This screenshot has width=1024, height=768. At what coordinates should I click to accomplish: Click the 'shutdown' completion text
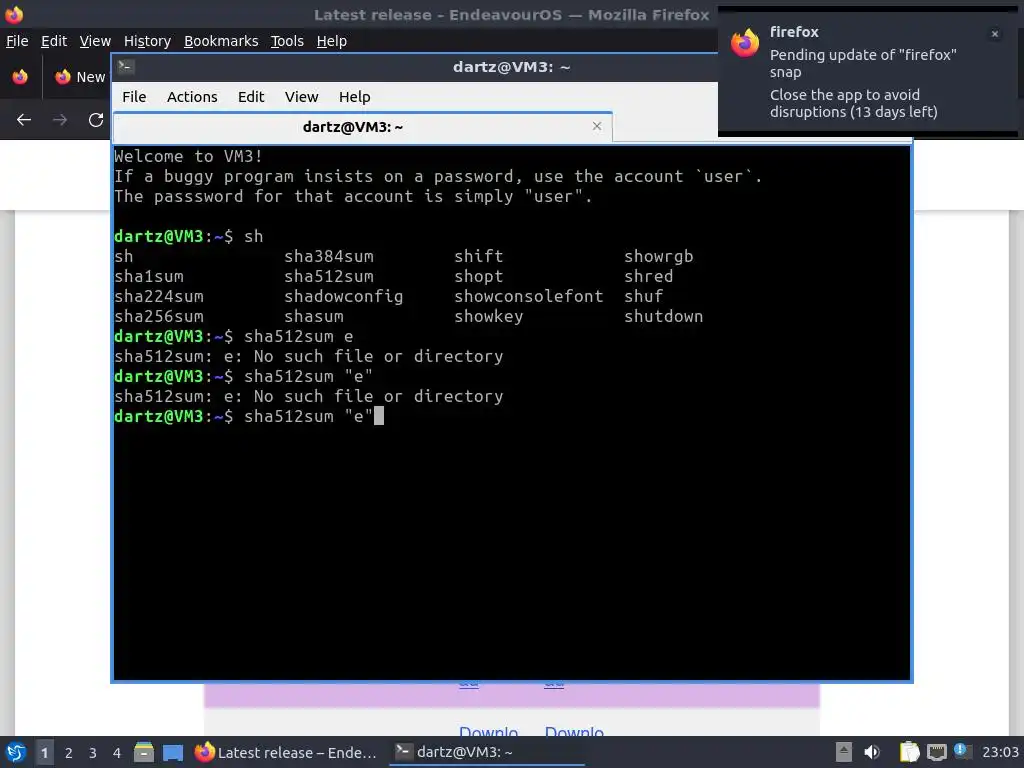pyautogui.click(x=664, y=316)
